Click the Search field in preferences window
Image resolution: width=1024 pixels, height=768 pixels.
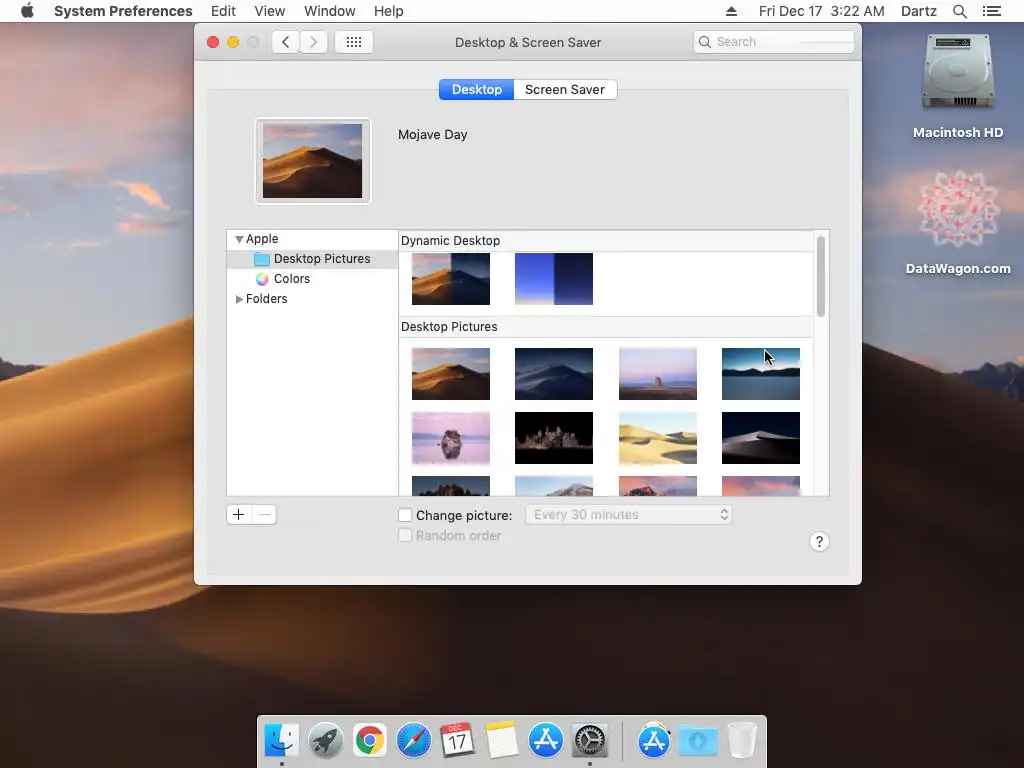[774, 42]
